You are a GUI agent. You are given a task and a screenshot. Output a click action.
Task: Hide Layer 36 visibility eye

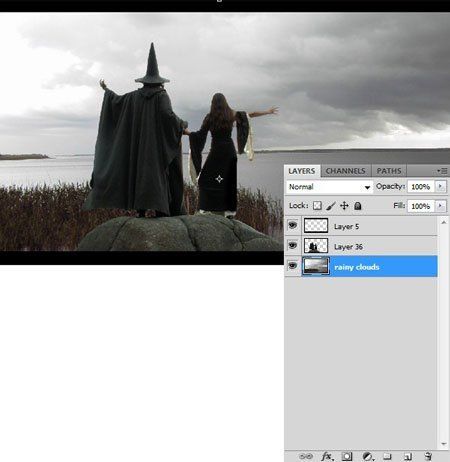point(293,246)
